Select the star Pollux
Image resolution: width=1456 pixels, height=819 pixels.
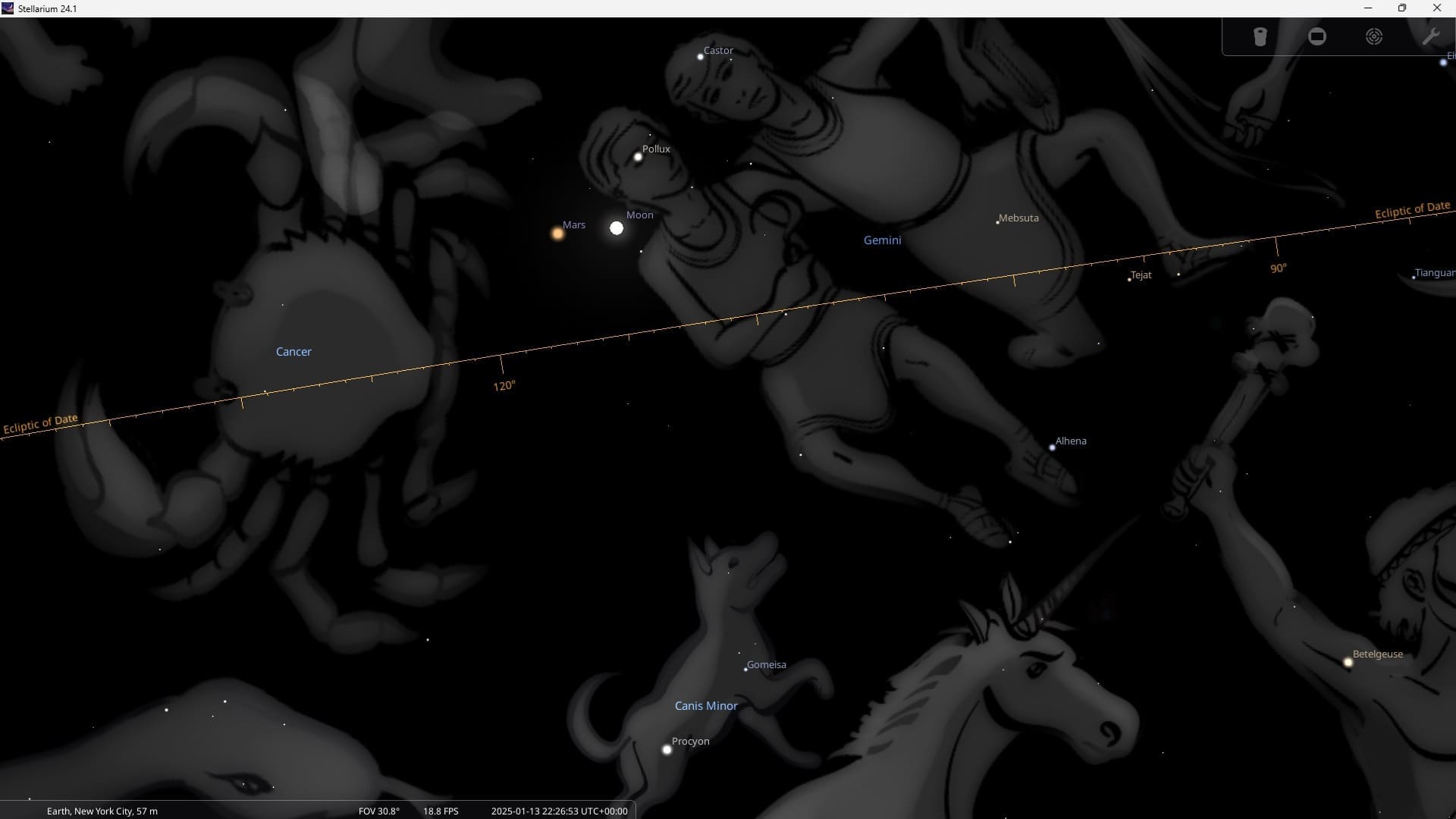pos(638,157)
